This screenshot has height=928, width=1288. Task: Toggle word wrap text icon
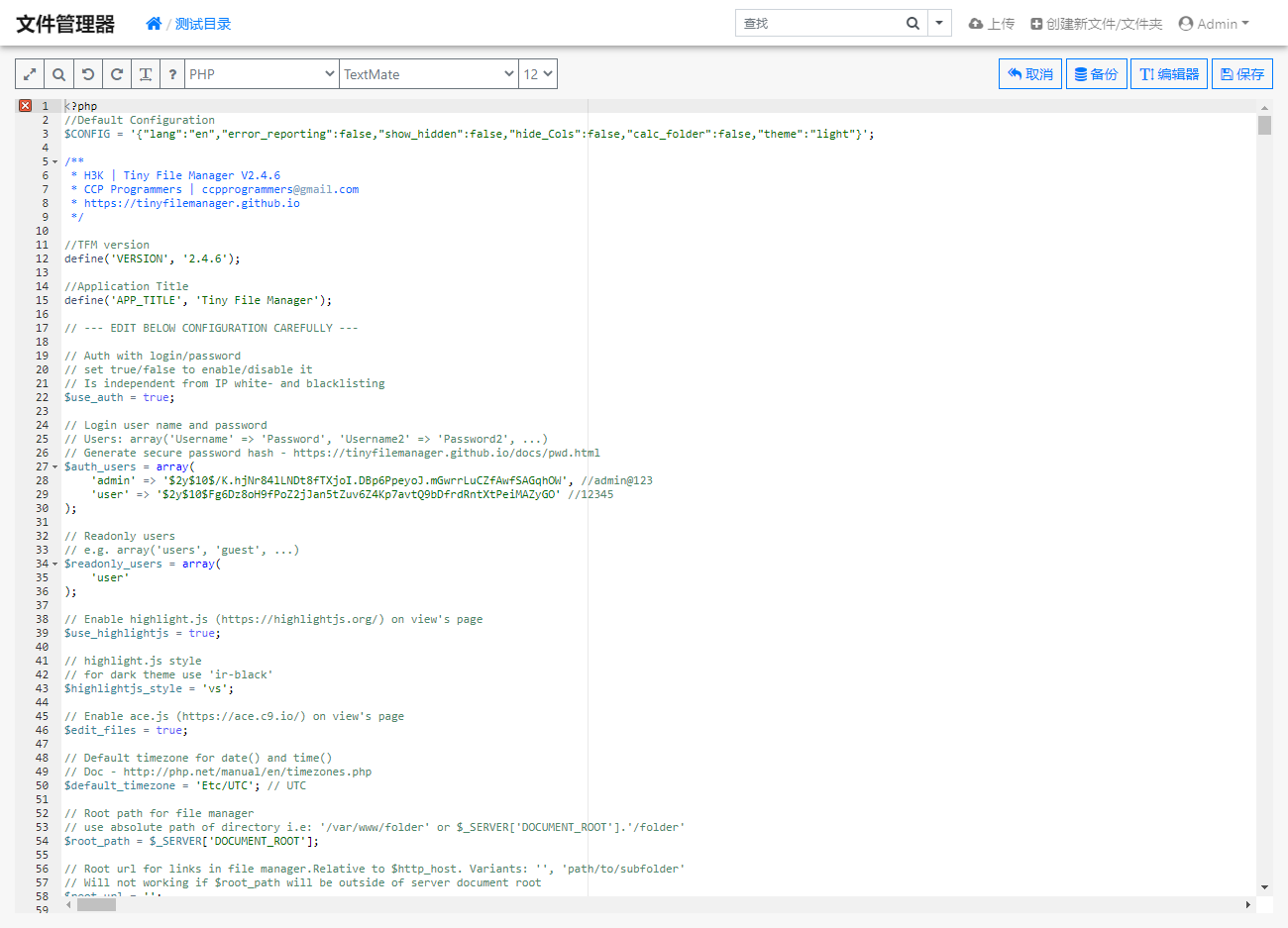pos(146,74)
